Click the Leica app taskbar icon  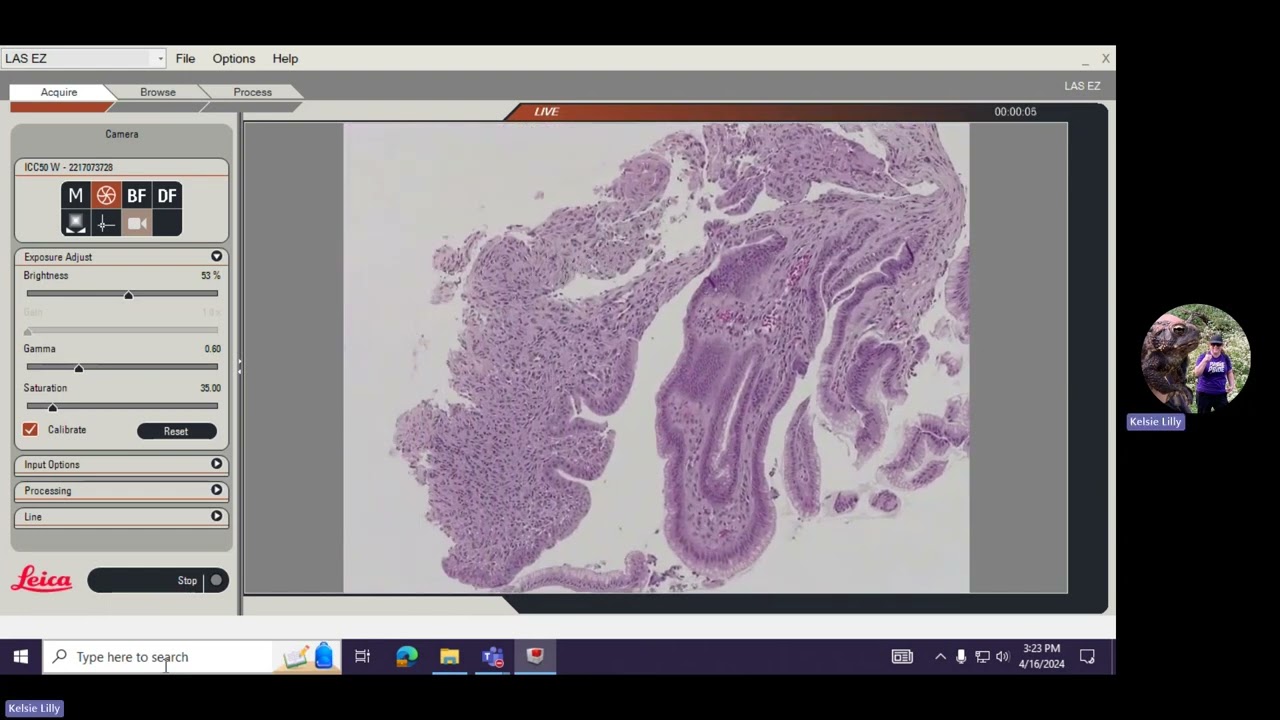click(x=535, y=657)
